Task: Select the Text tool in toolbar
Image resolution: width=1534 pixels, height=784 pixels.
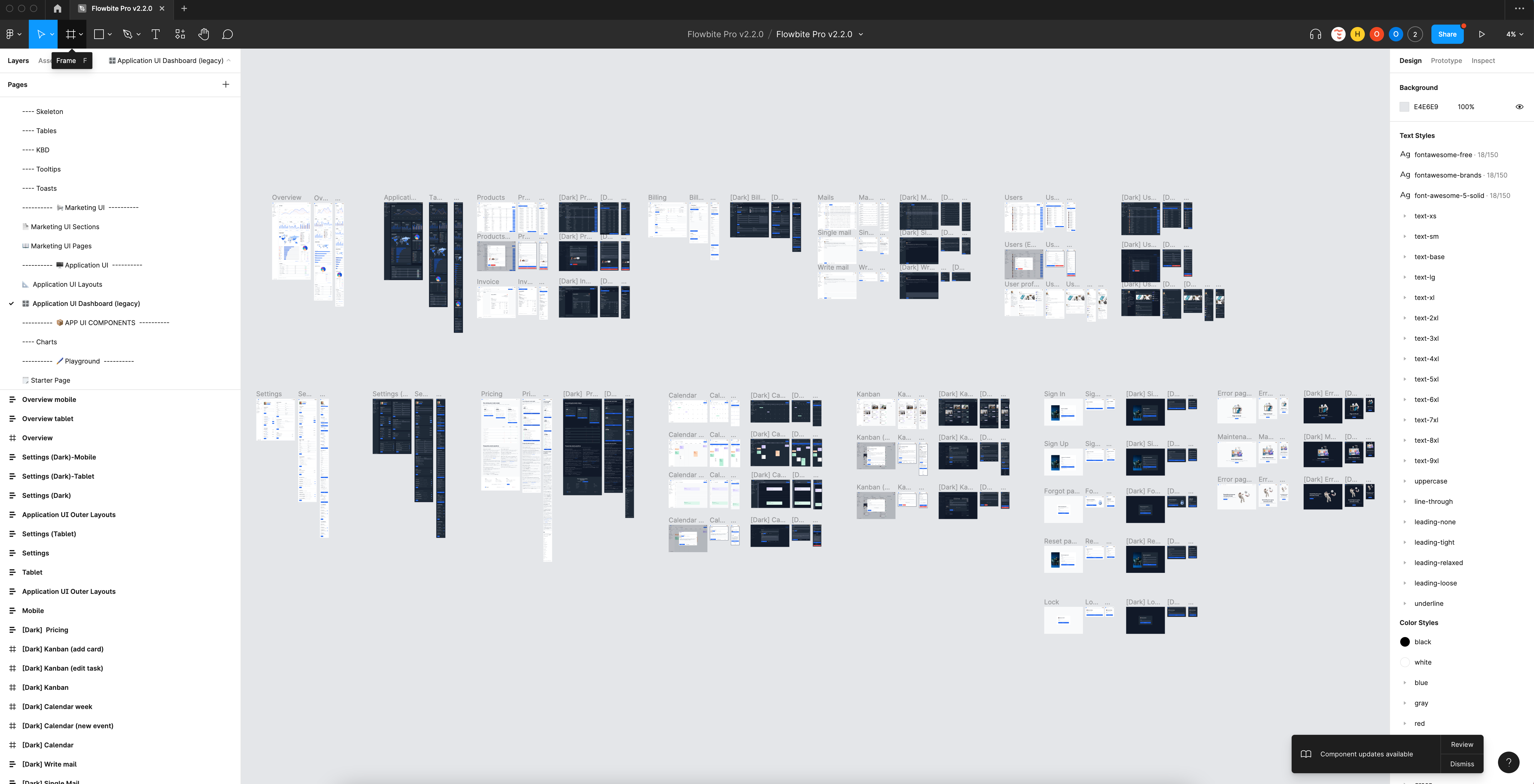Action: (x=155, y=34)
